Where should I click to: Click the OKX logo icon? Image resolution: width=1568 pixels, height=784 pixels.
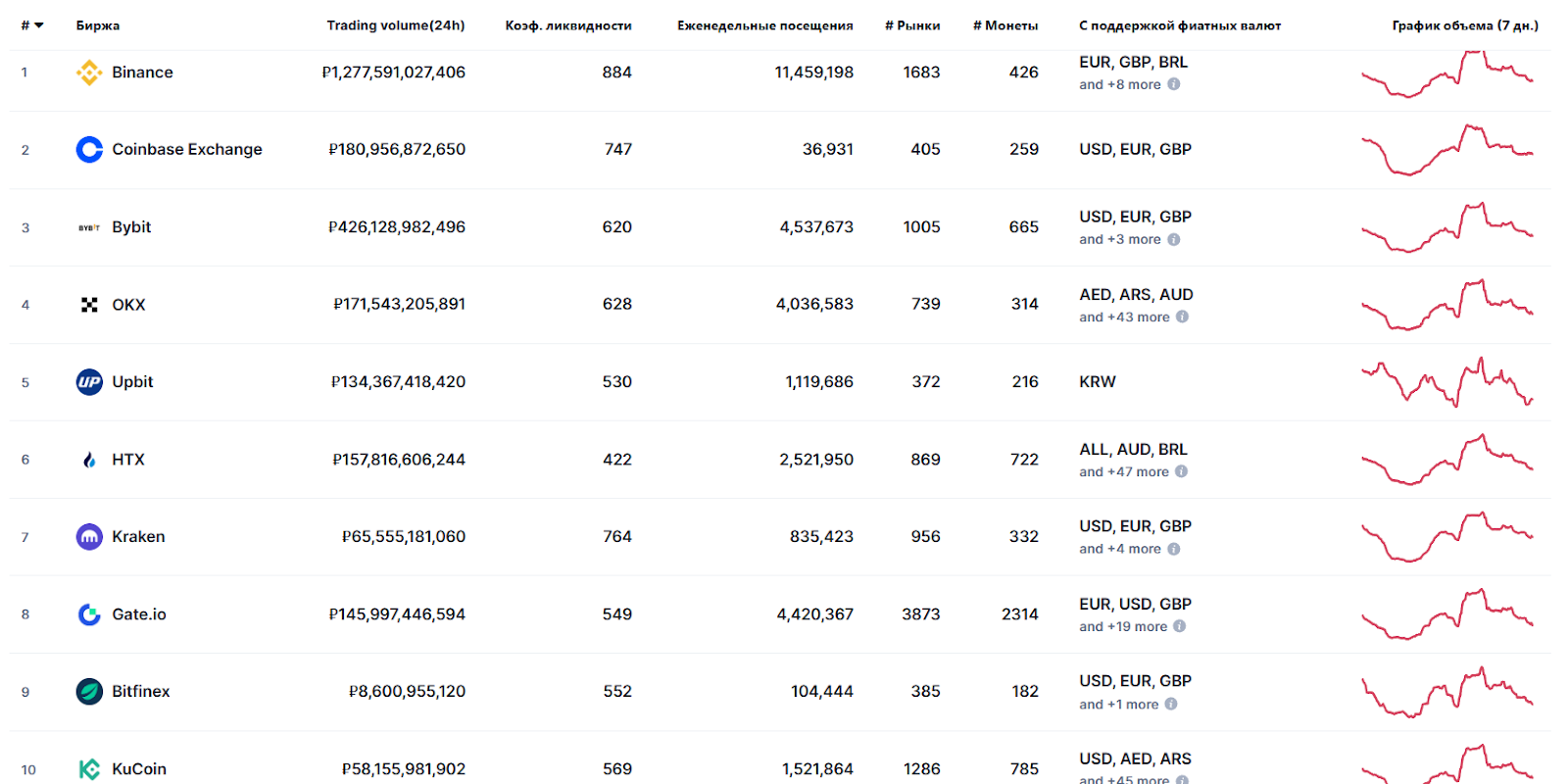coord(89,305)
